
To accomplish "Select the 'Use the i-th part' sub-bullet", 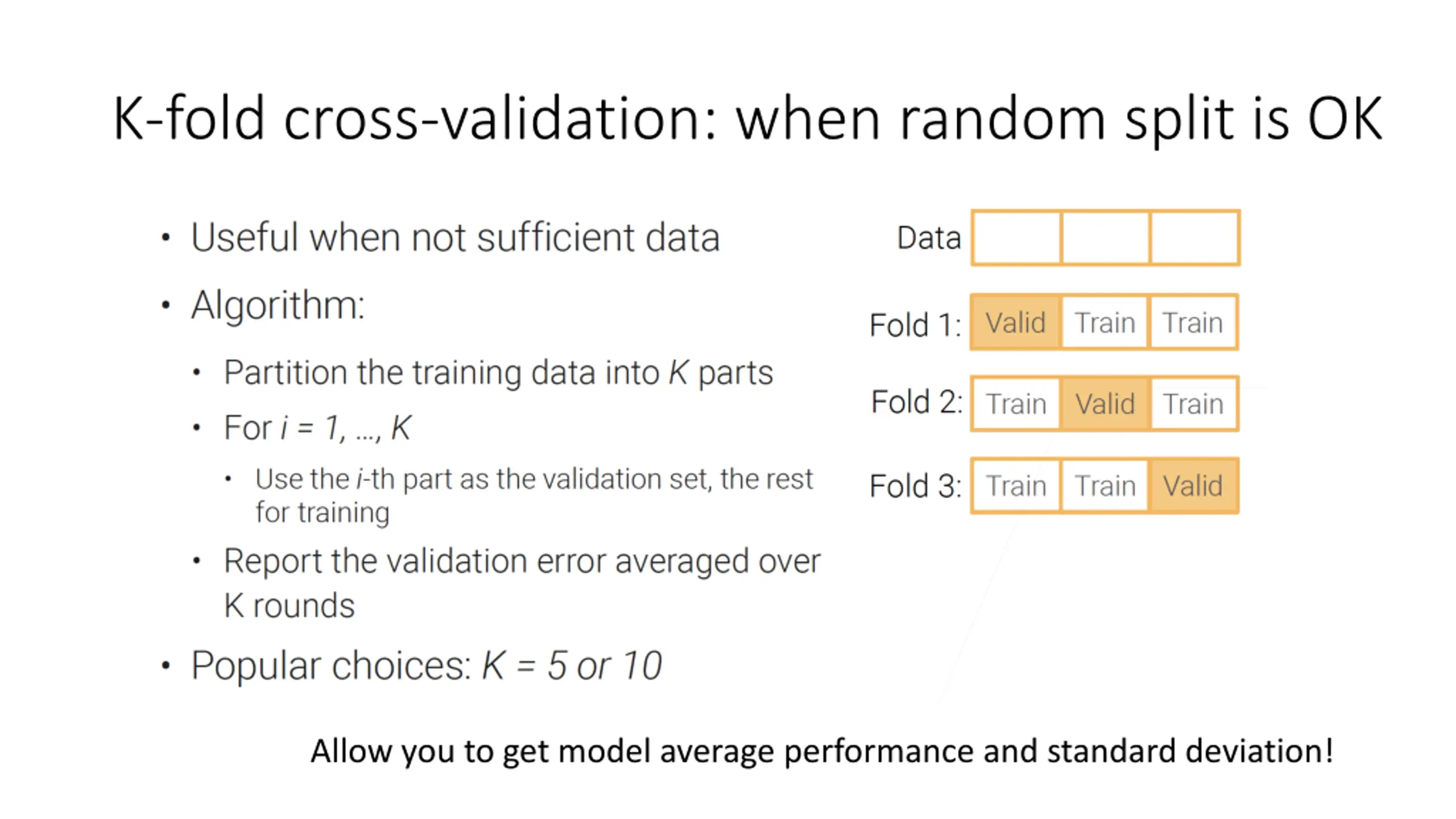I will click(x=533, y=495).
